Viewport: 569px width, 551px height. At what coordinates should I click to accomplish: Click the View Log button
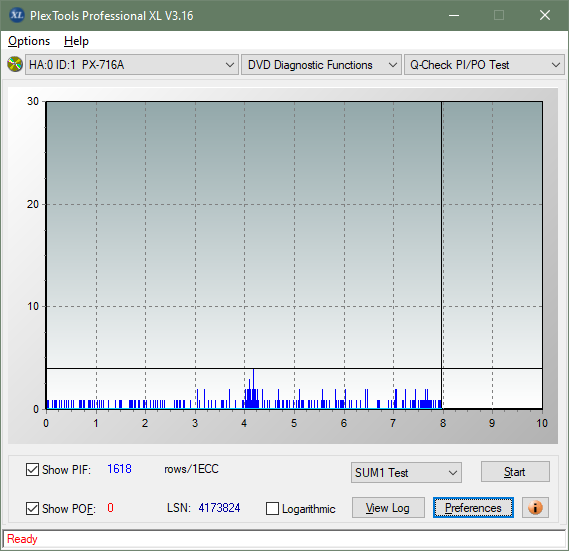pyautogui.click(x=388, y=507)
